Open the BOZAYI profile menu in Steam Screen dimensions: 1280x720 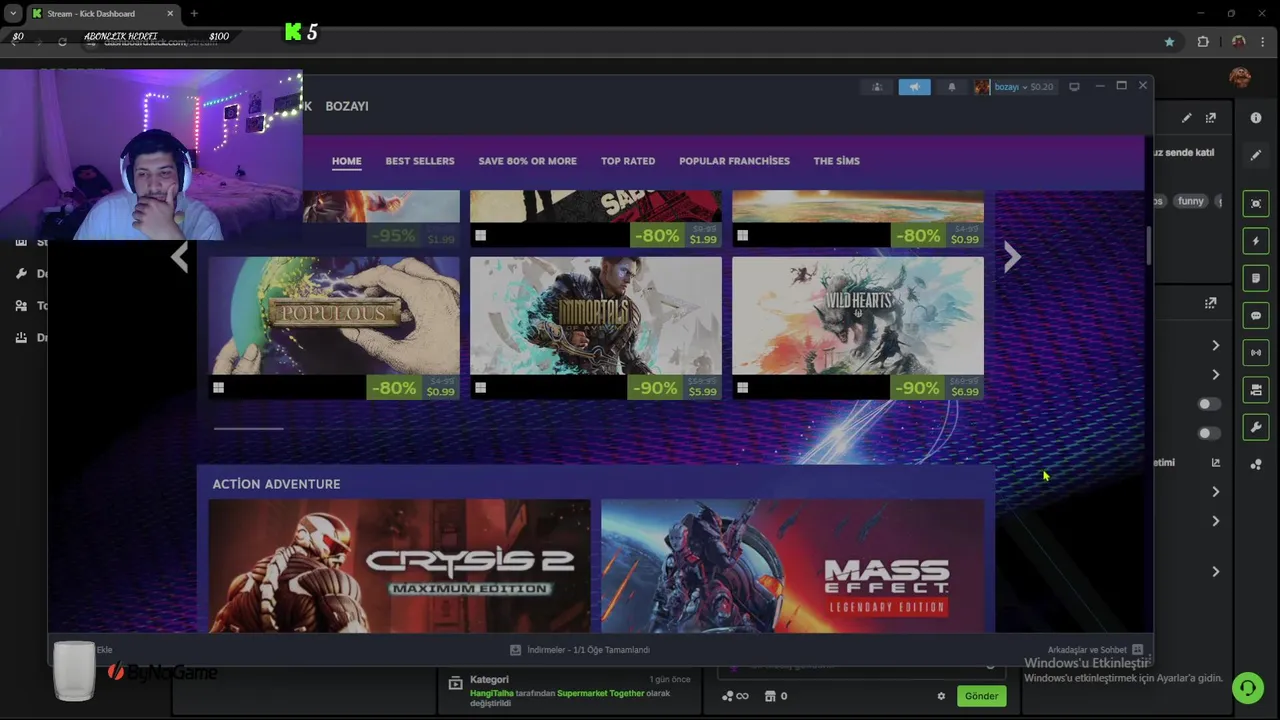coord(347,106)
